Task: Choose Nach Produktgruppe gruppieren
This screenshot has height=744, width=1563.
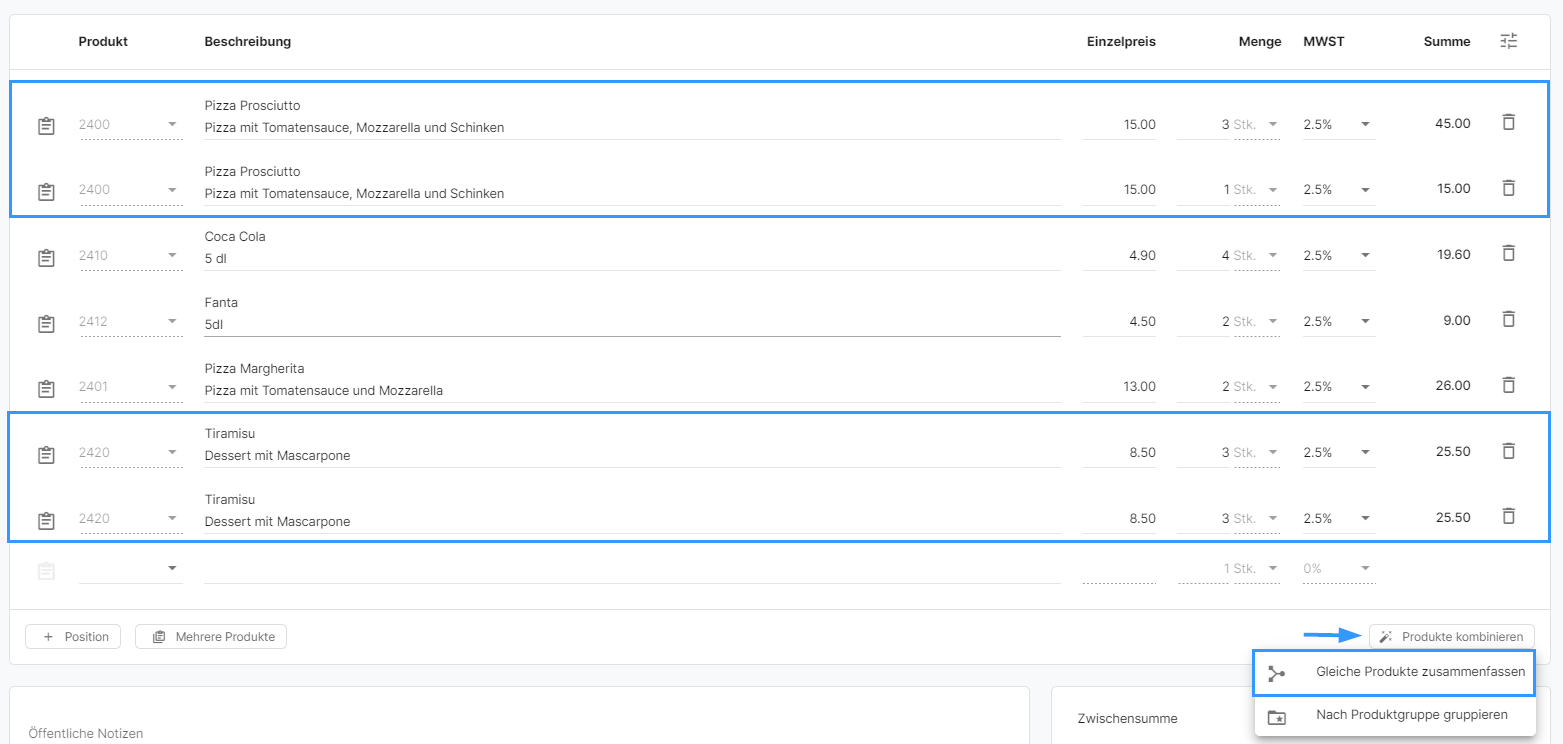Action: (x=1394, y=715)
